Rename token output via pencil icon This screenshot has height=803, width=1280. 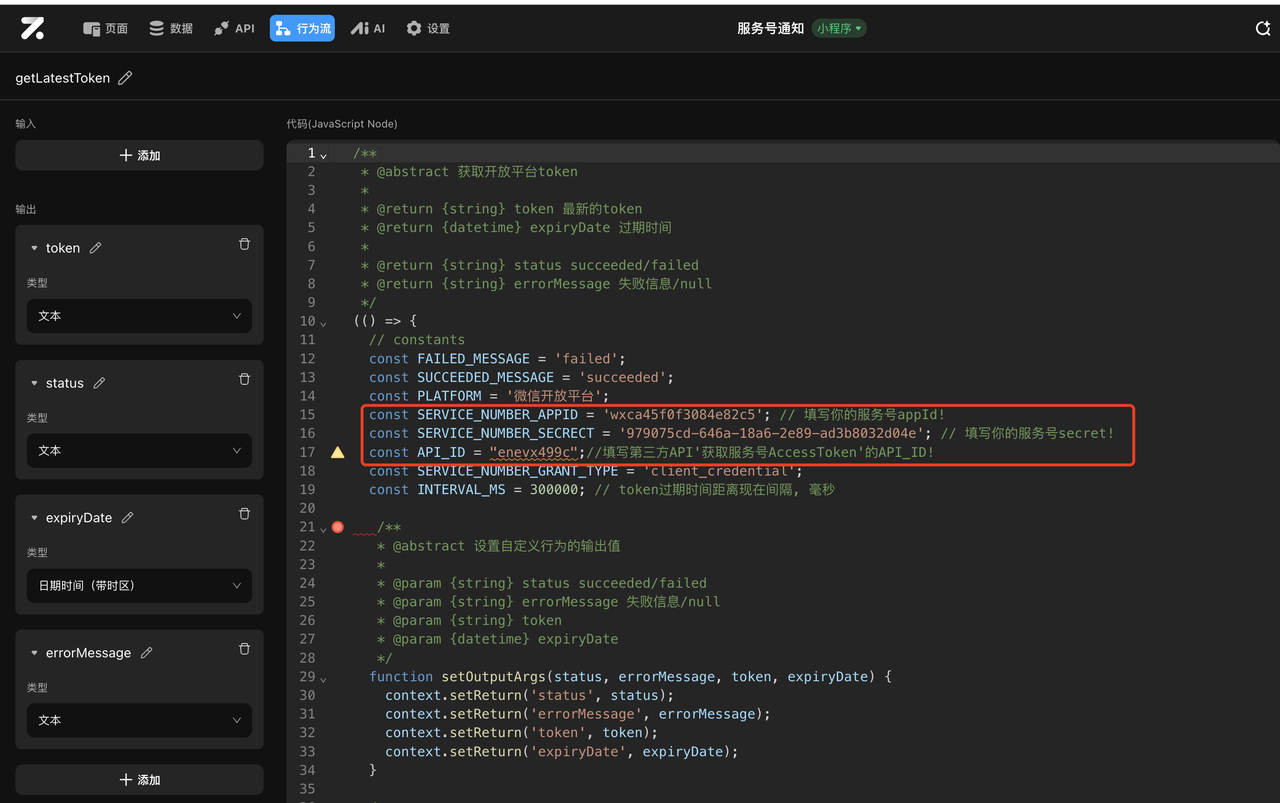(96, 248)
